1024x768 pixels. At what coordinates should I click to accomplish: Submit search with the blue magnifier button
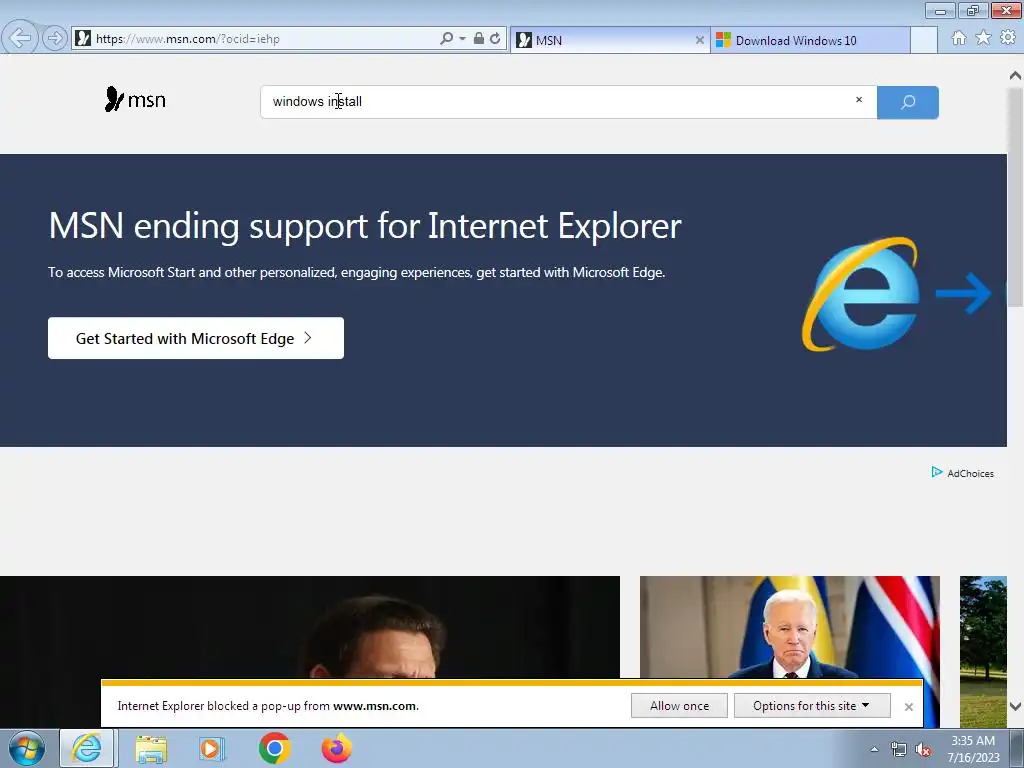[x=908, y=103]
